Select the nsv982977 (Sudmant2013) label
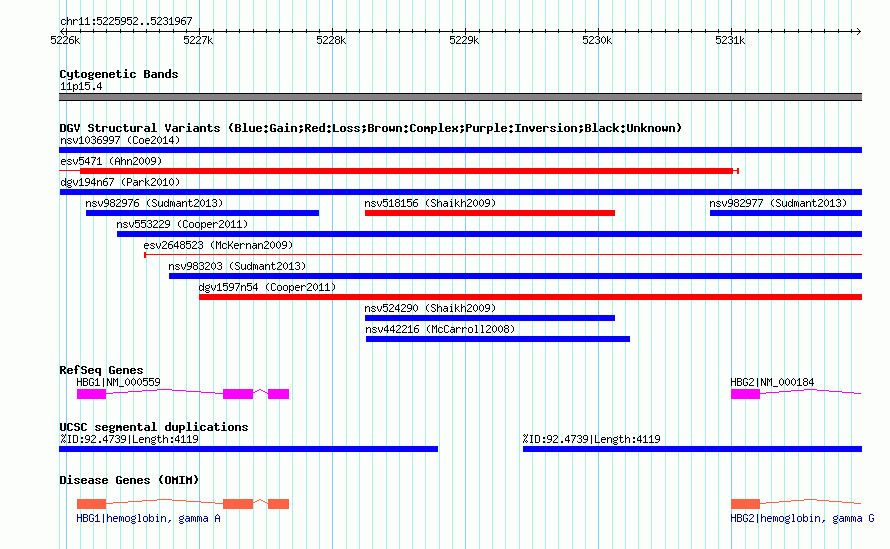This screenshot has height=549, width=890. coord(778,203)
